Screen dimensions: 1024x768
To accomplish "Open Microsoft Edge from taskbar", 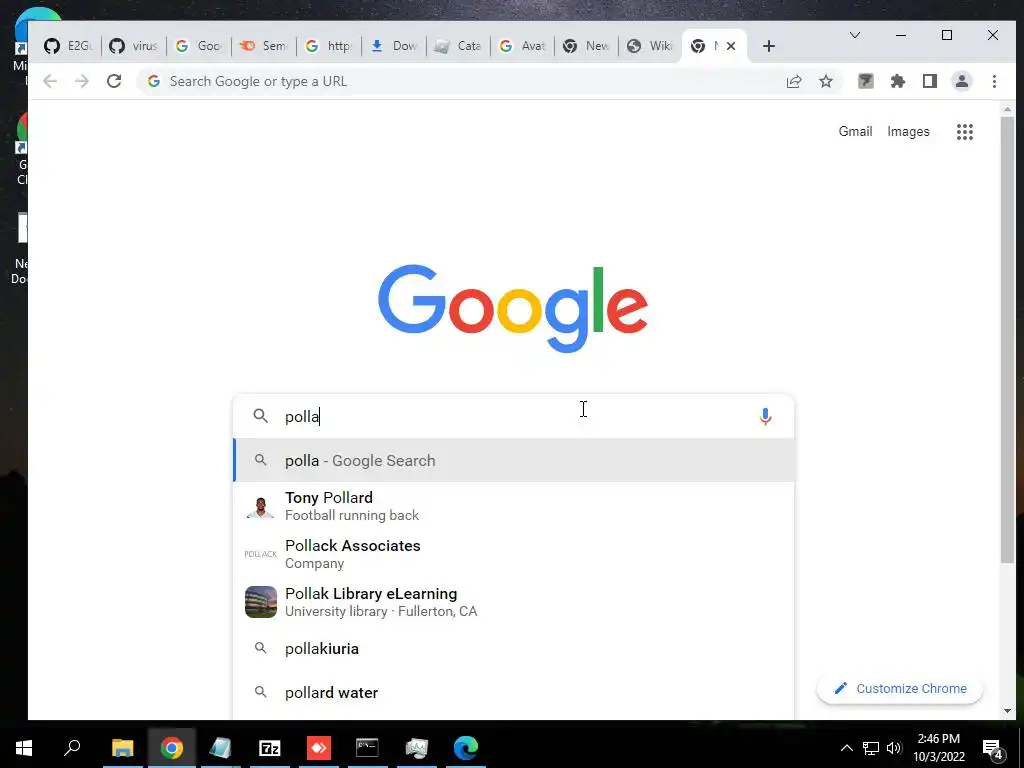I will point(466,748).
